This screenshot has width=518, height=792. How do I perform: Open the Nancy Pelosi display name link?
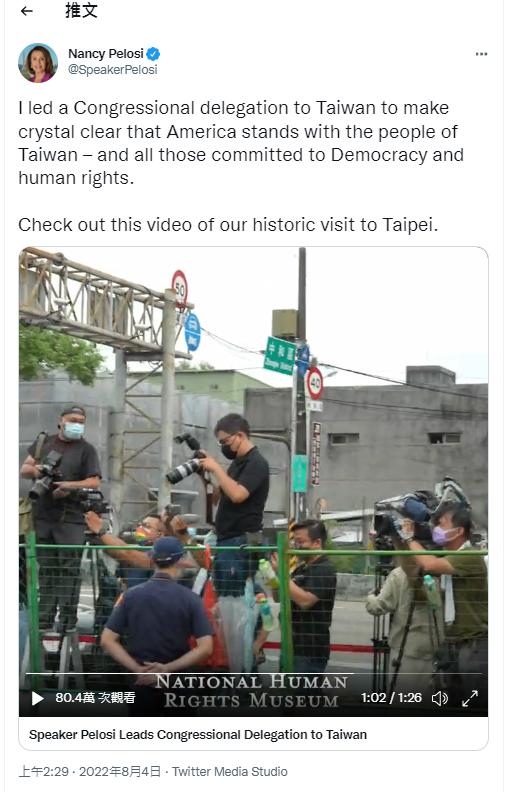point(106,54)
